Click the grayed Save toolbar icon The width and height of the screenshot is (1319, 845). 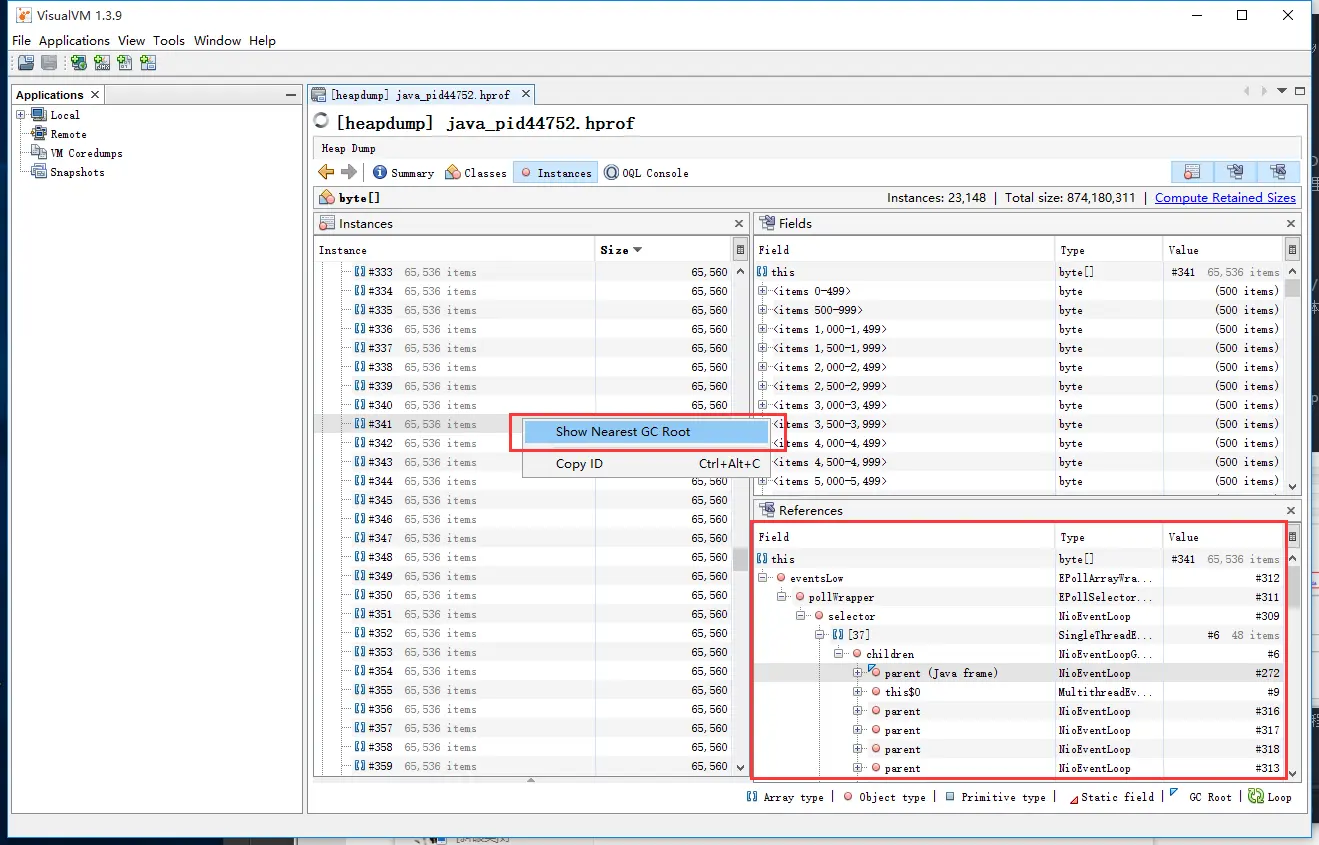pos(48,63)
